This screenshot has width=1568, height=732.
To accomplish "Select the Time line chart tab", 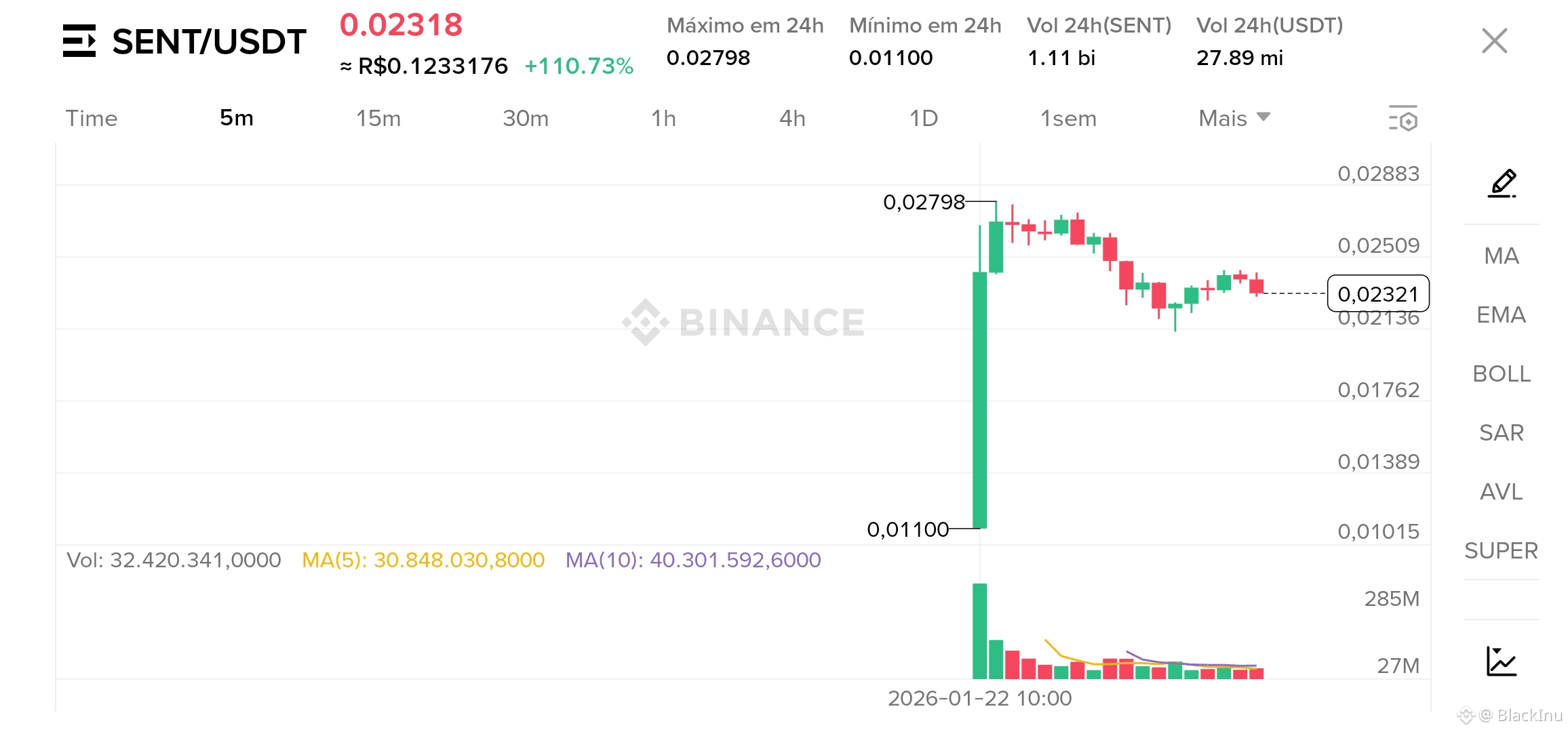I will (92, 119).
